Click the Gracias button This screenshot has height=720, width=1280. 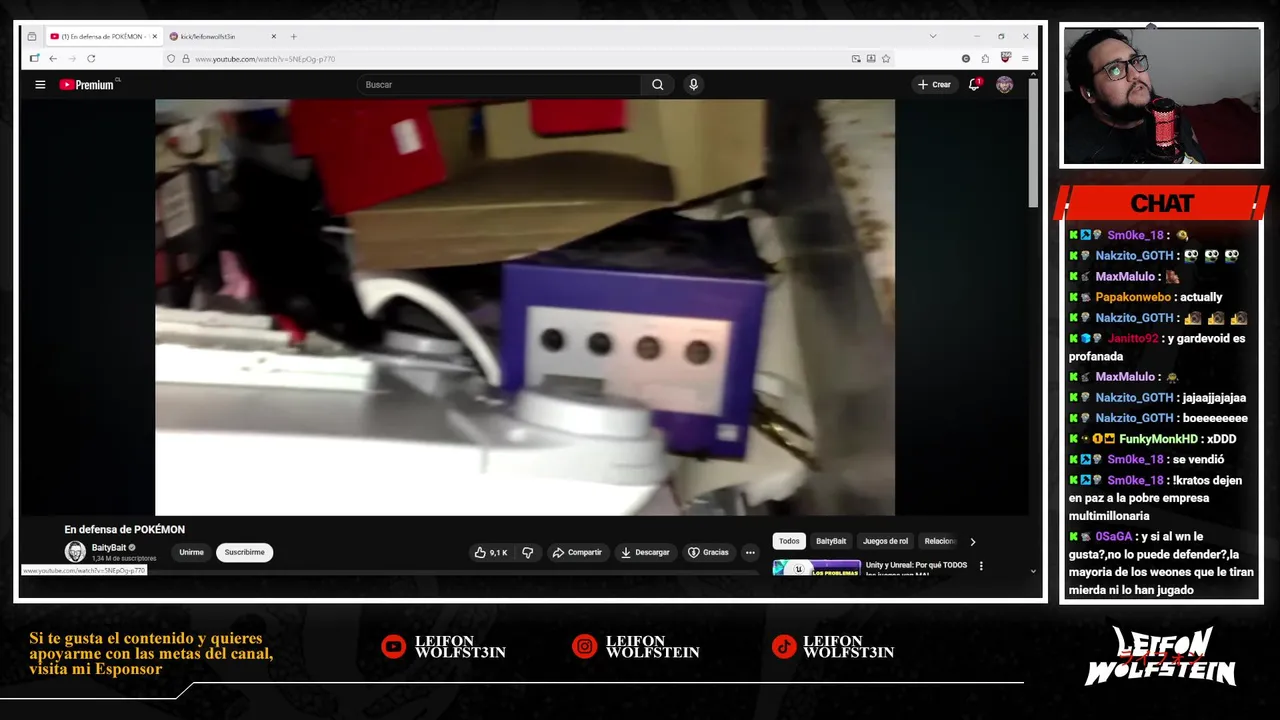pos(708,552)
